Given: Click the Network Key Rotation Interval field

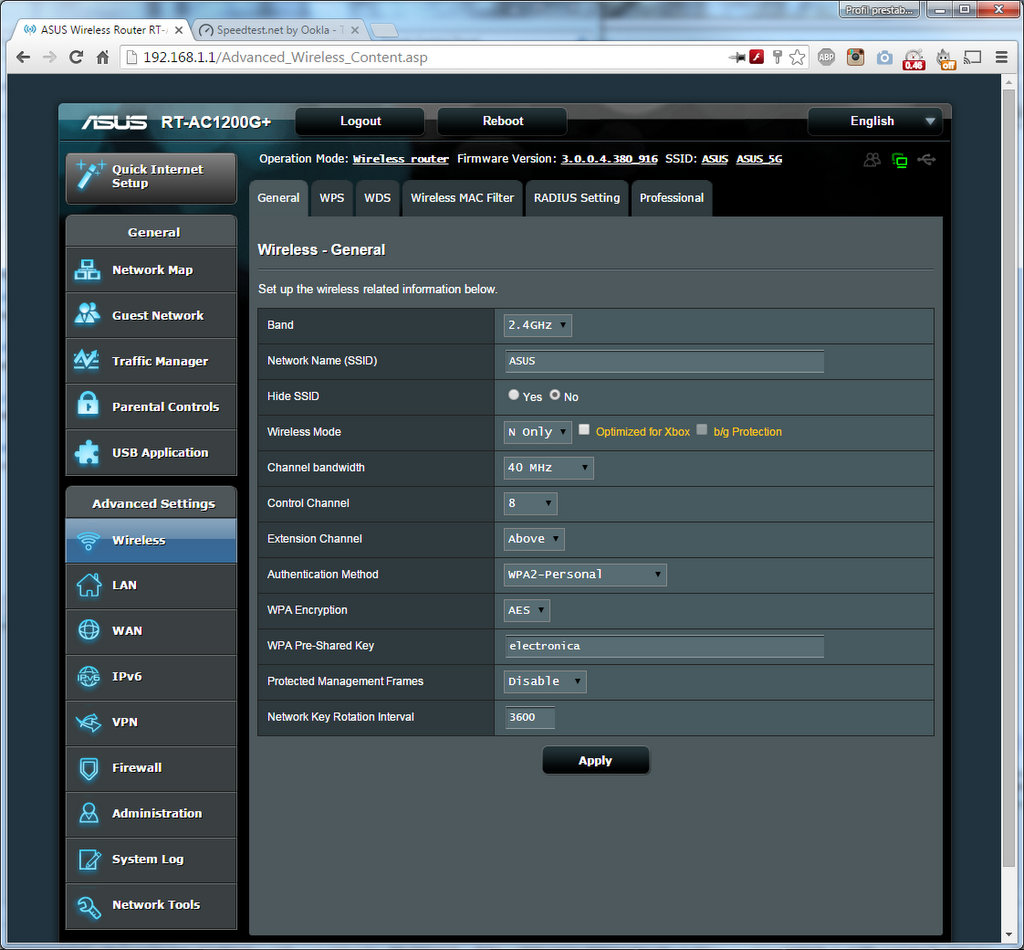Looking at the screenshot, I should (x=530, y=718).
